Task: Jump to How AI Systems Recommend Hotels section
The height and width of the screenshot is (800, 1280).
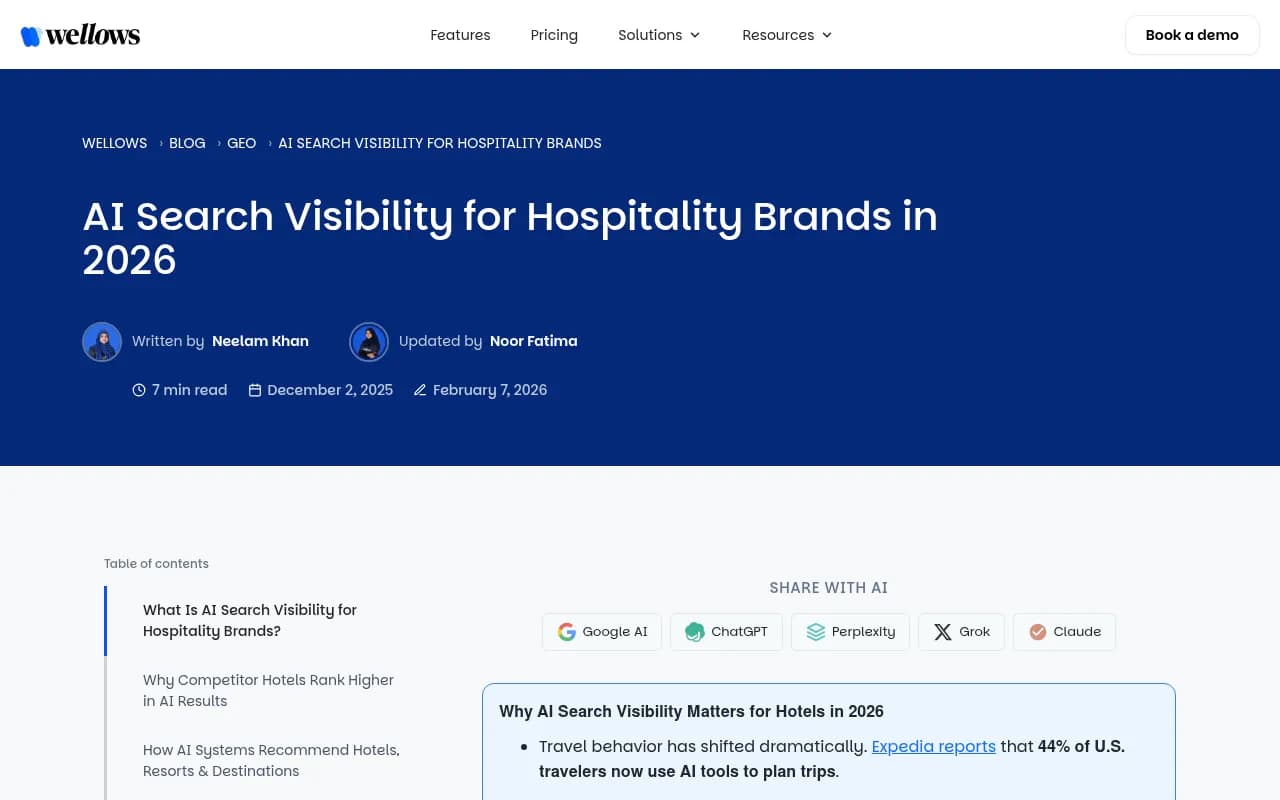Action: point(271,760)
